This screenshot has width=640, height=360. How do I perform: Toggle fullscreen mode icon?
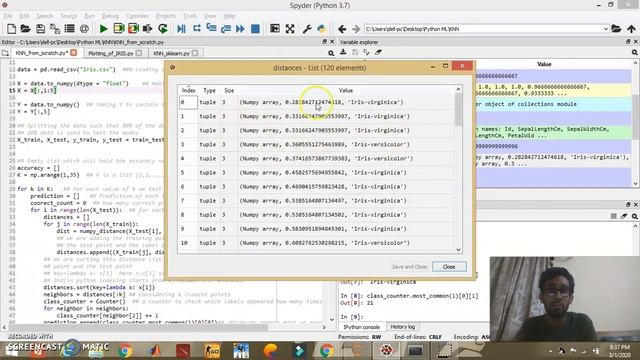(x=290, y=29)
